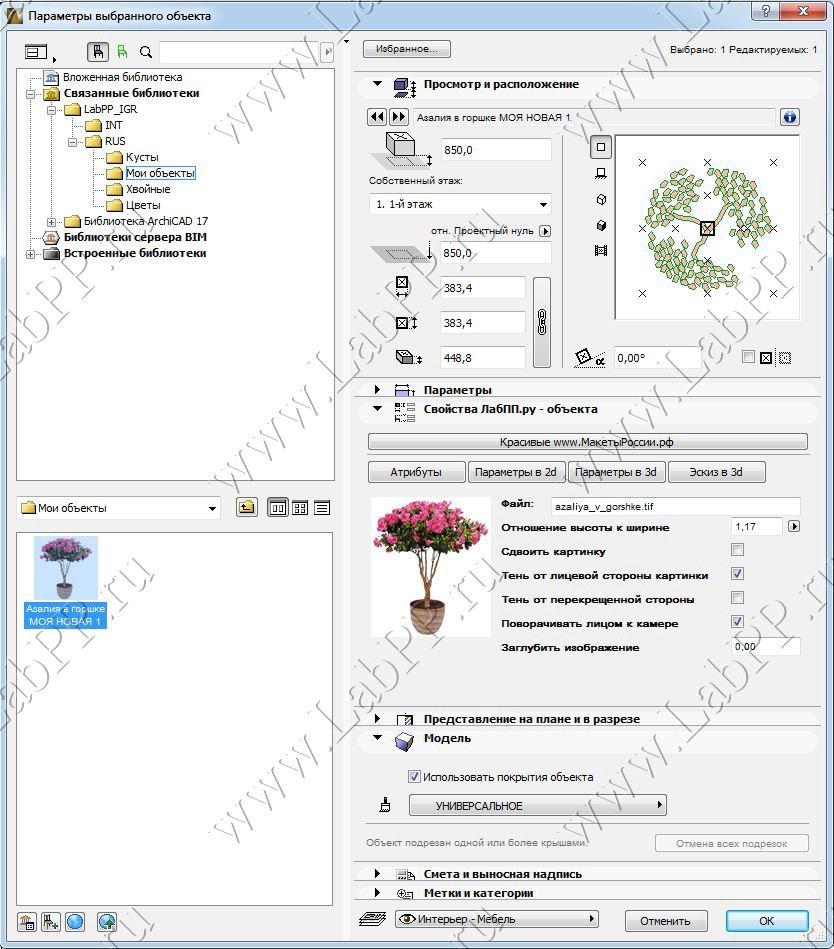834x949 pixels.
Task: Open the УНИВЕРСАЛЬНОЕ surface dropdown
Action: pyautogui.click(x=537, y=806)
